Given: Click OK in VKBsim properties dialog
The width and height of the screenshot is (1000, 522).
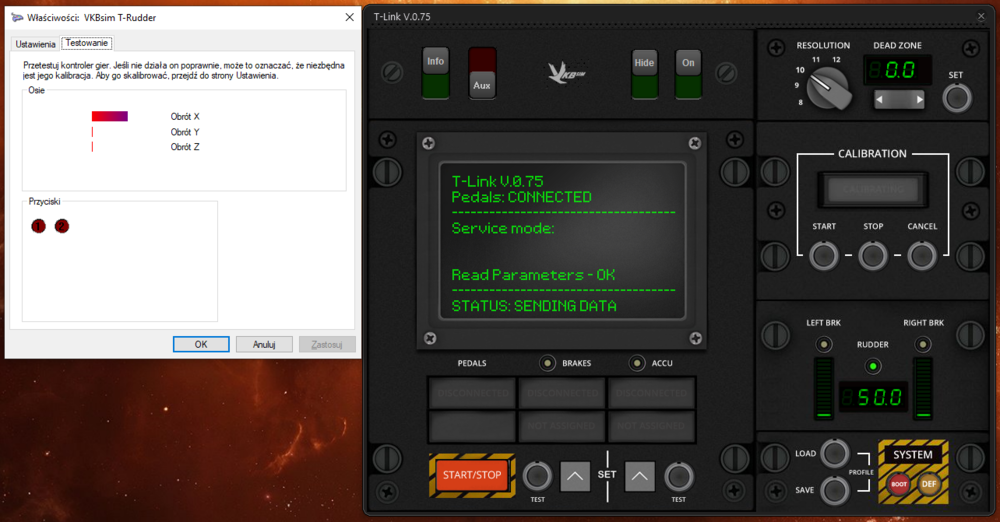Looking at the screenshot, I should tap(201, 345).
